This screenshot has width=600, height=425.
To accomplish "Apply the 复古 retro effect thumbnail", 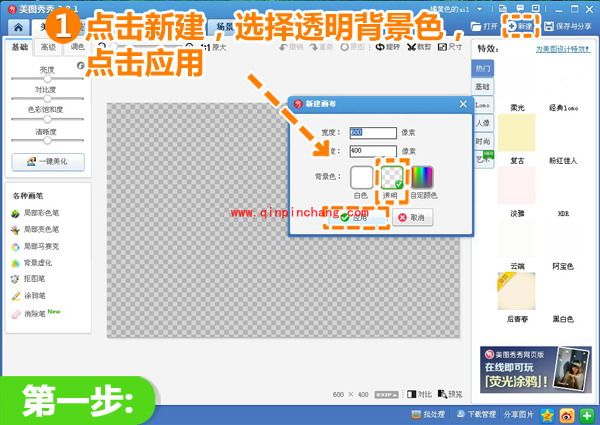I will [x=516, y=132].
